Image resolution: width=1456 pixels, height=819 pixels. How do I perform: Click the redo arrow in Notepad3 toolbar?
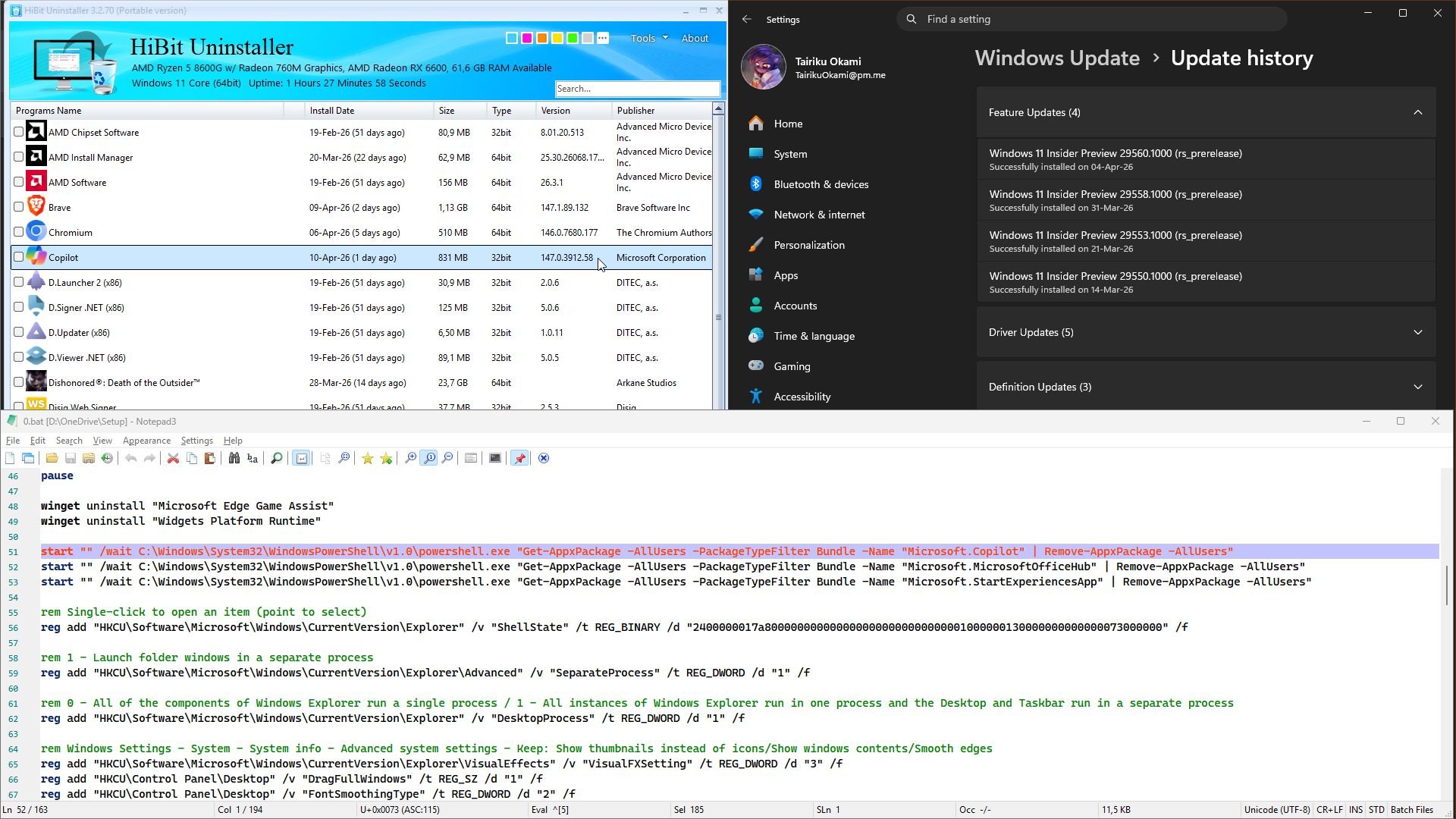pyautogui.click(x=149, y=458)
